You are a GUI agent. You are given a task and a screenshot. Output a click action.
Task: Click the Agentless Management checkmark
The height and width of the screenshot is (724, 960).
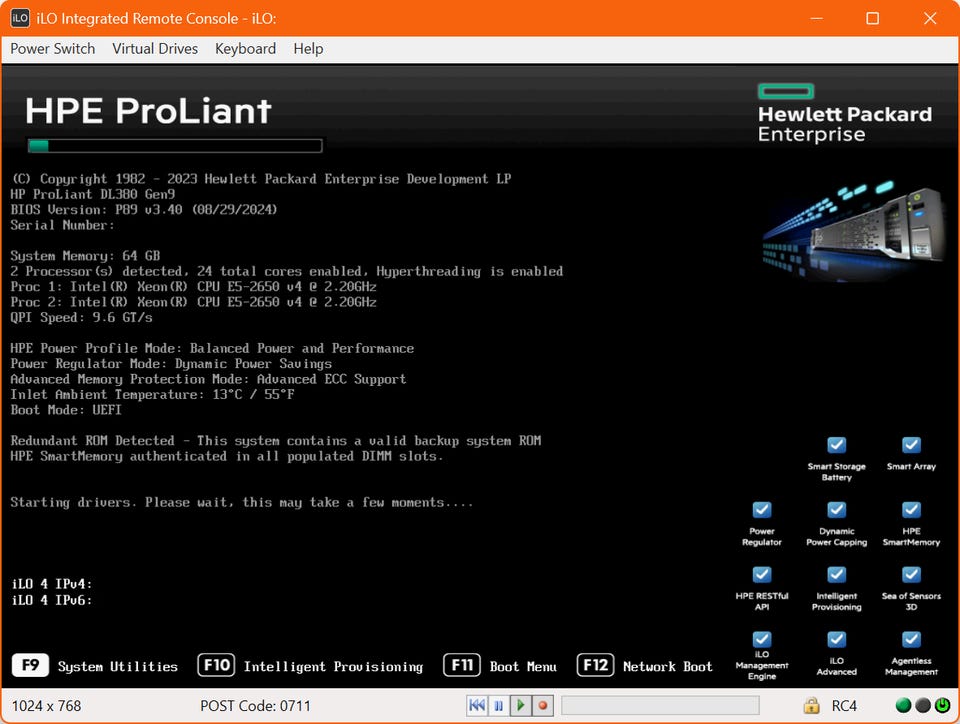tap(911, 640)
